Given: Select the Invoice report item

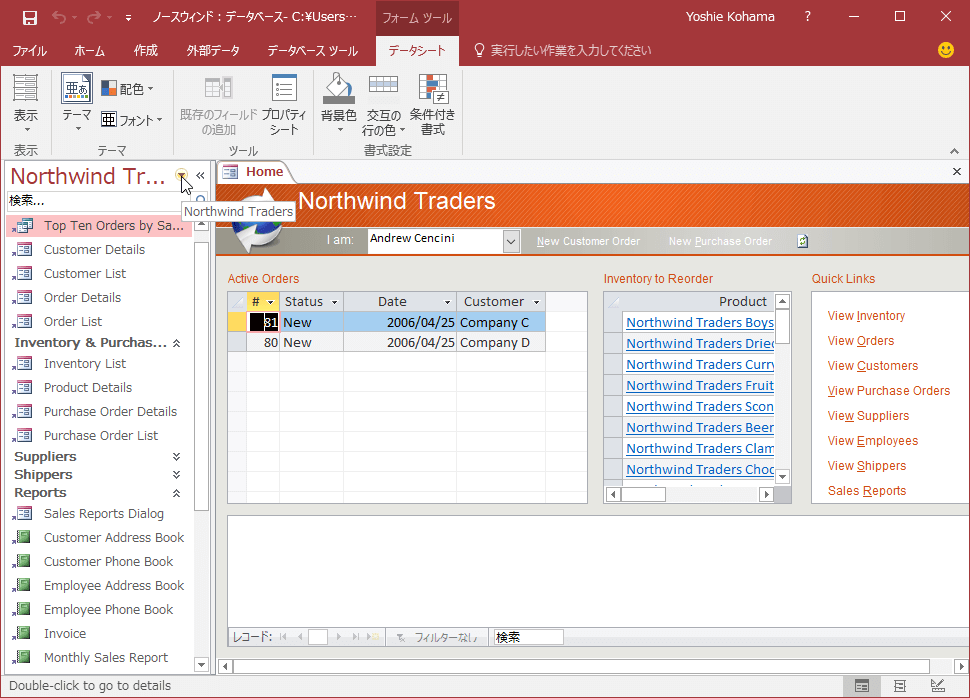Looking at the screenshot, I should pyautogui.click(x=65, y=634).
